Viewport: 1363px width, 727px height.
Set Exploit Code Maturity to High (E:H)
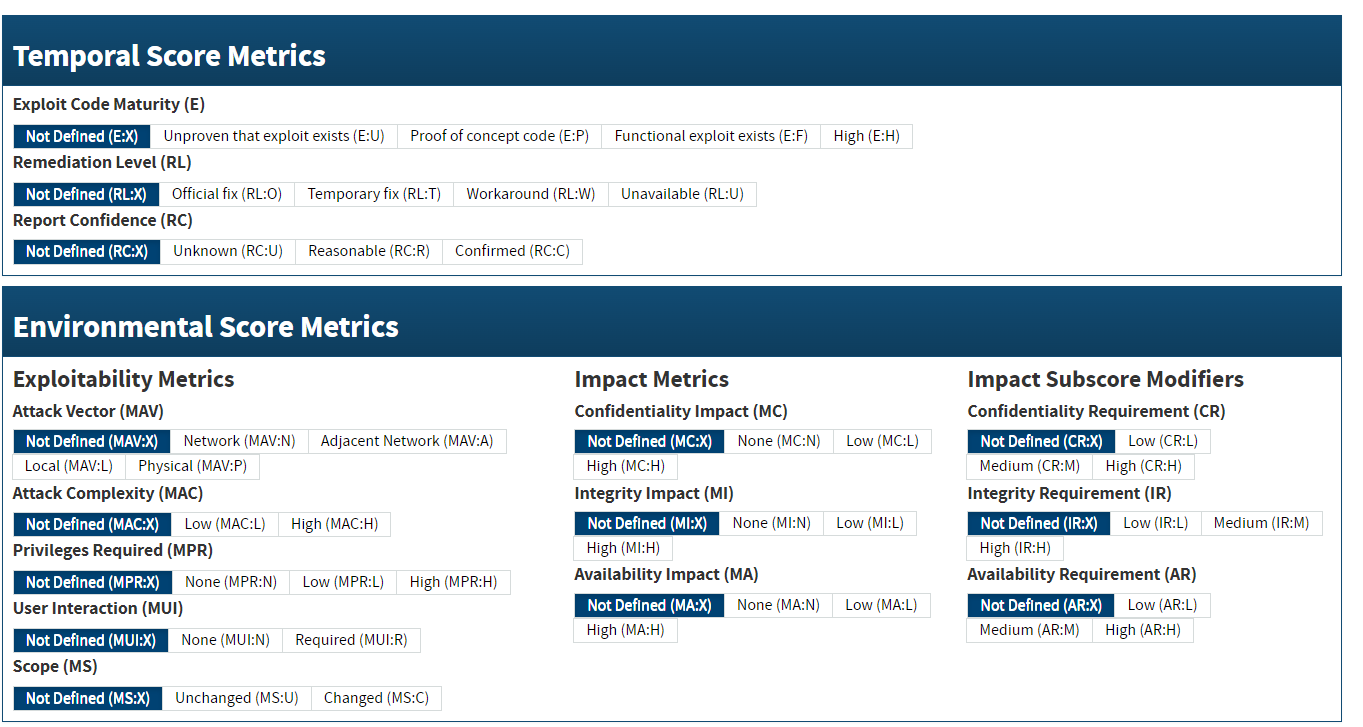(866, 136)
